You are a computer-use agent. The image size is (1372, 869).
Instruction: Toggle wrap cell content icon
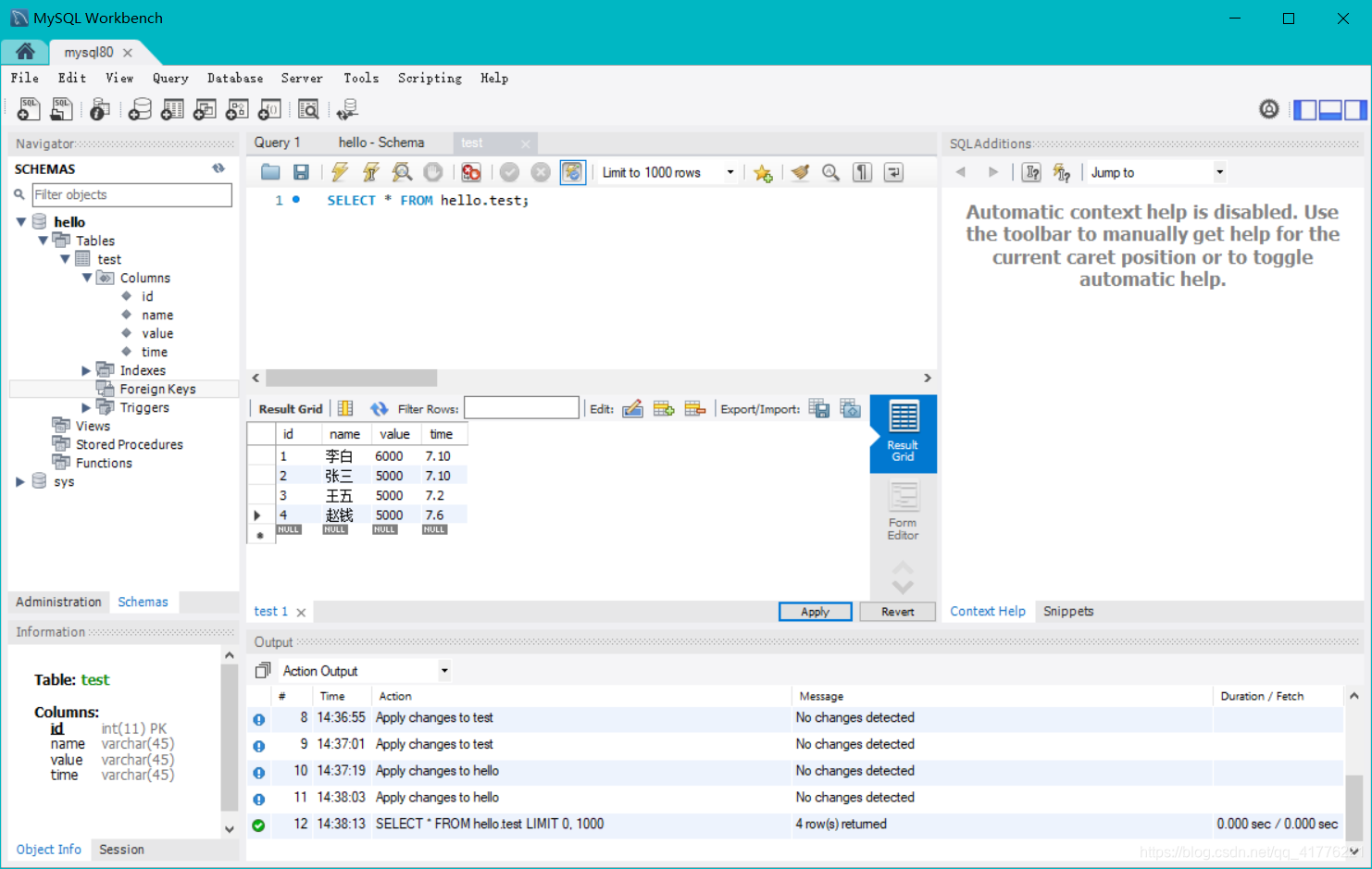coord(345,408)
